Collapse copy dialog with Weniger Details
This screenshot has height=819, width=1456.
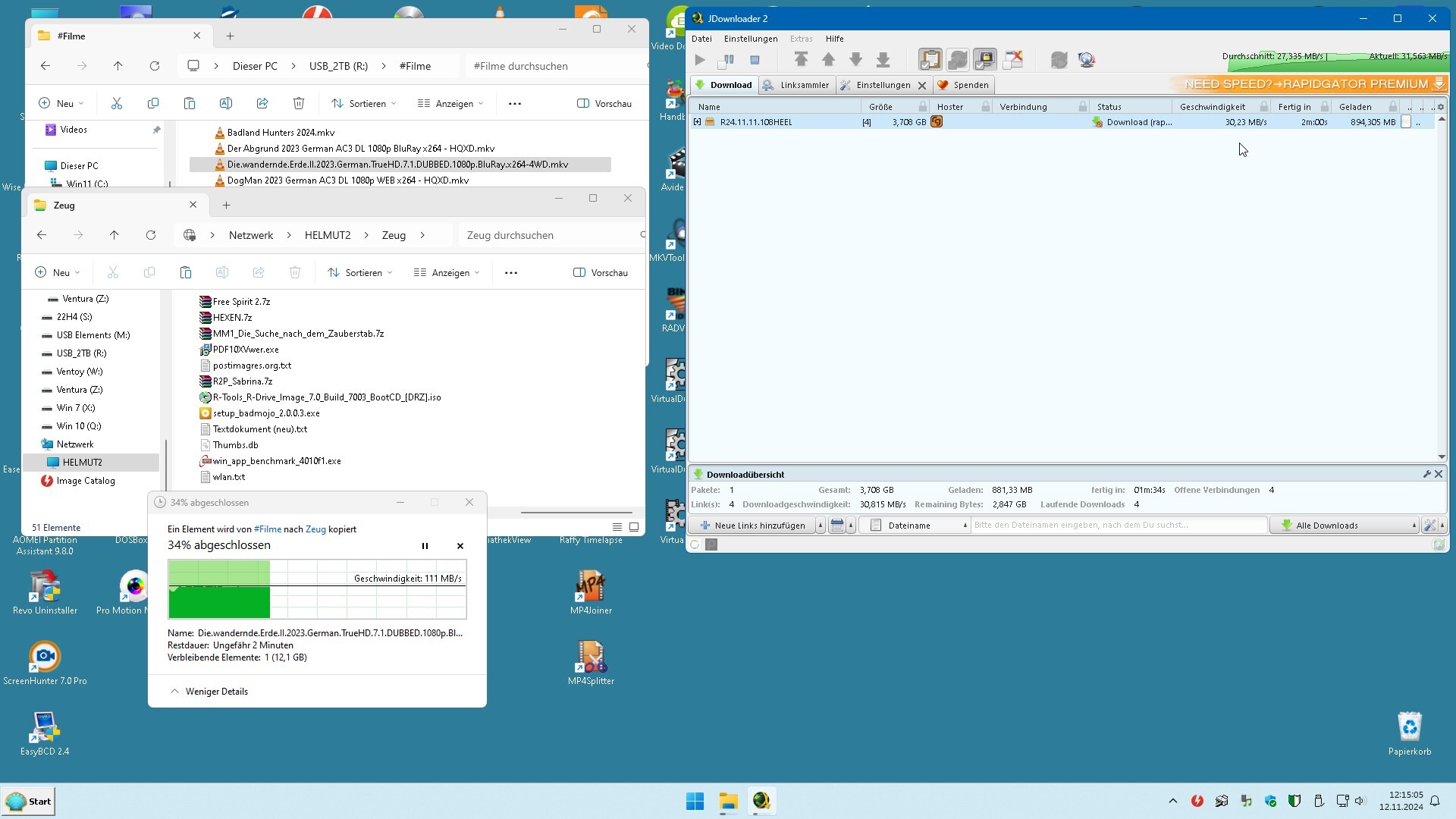coord(209,692)
